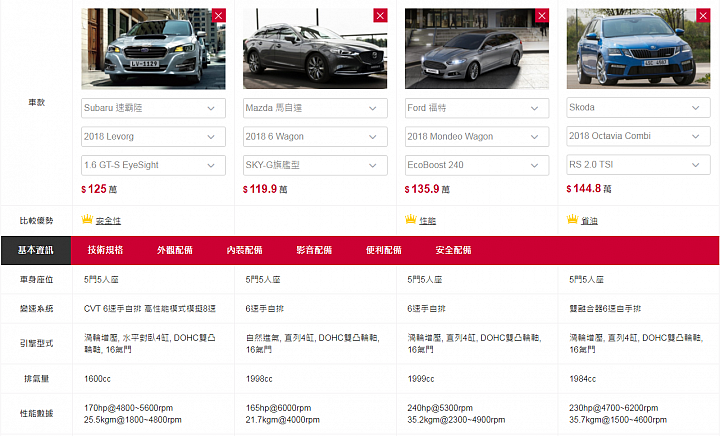720x436 pixels.
Task: Switch to the 內裝配備 tab
Action: coord(244,250)
